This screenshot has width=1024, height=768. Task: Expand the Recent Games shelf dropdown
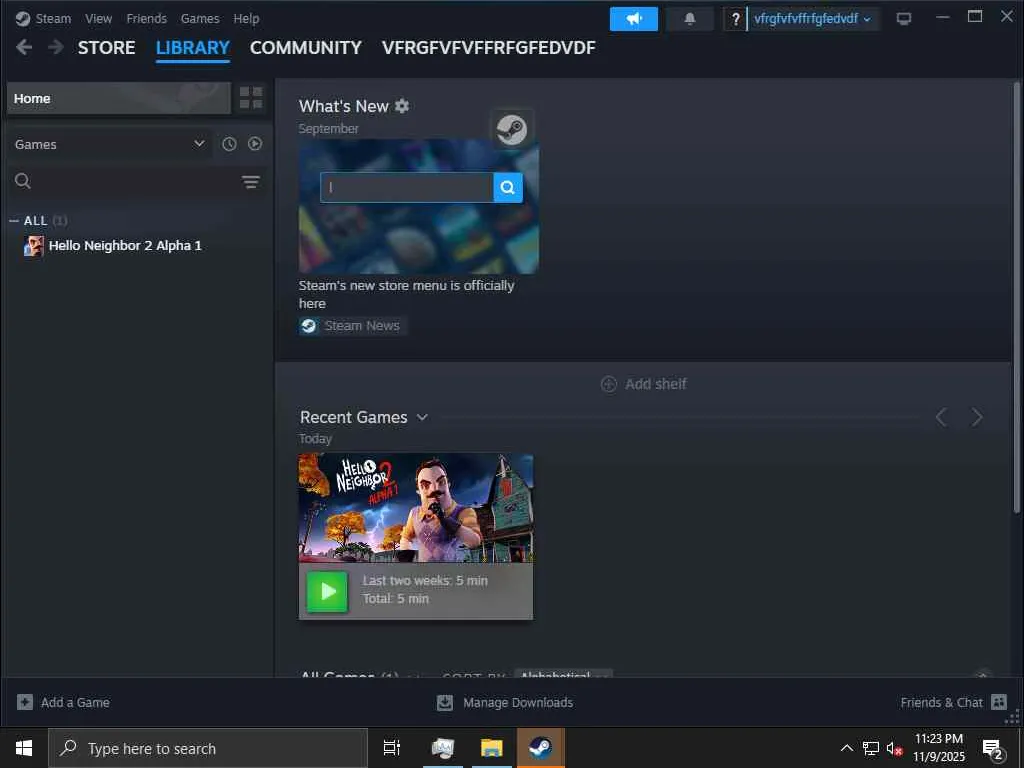pos(422,417)
